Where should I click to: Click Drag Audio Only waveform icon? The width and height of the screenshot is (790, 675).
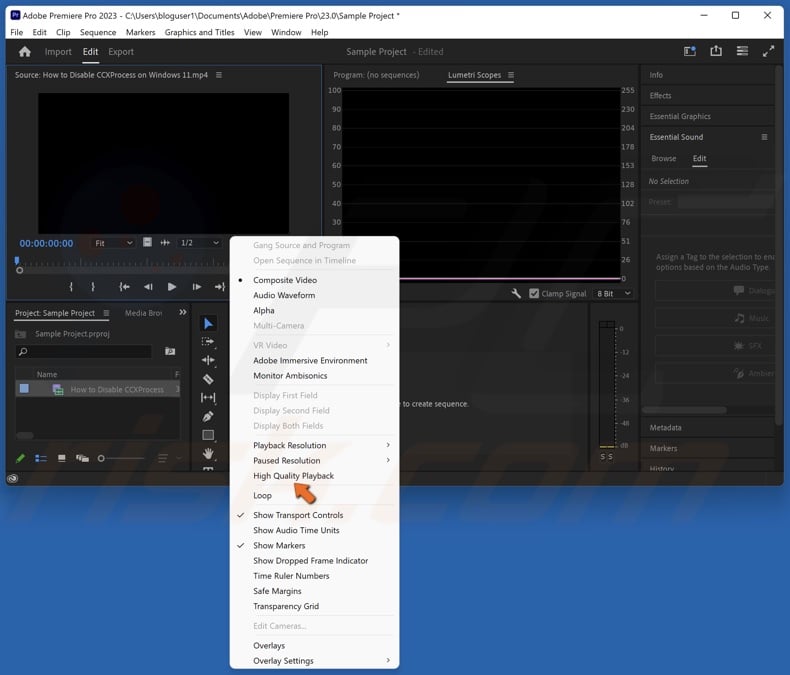(165, 242)
